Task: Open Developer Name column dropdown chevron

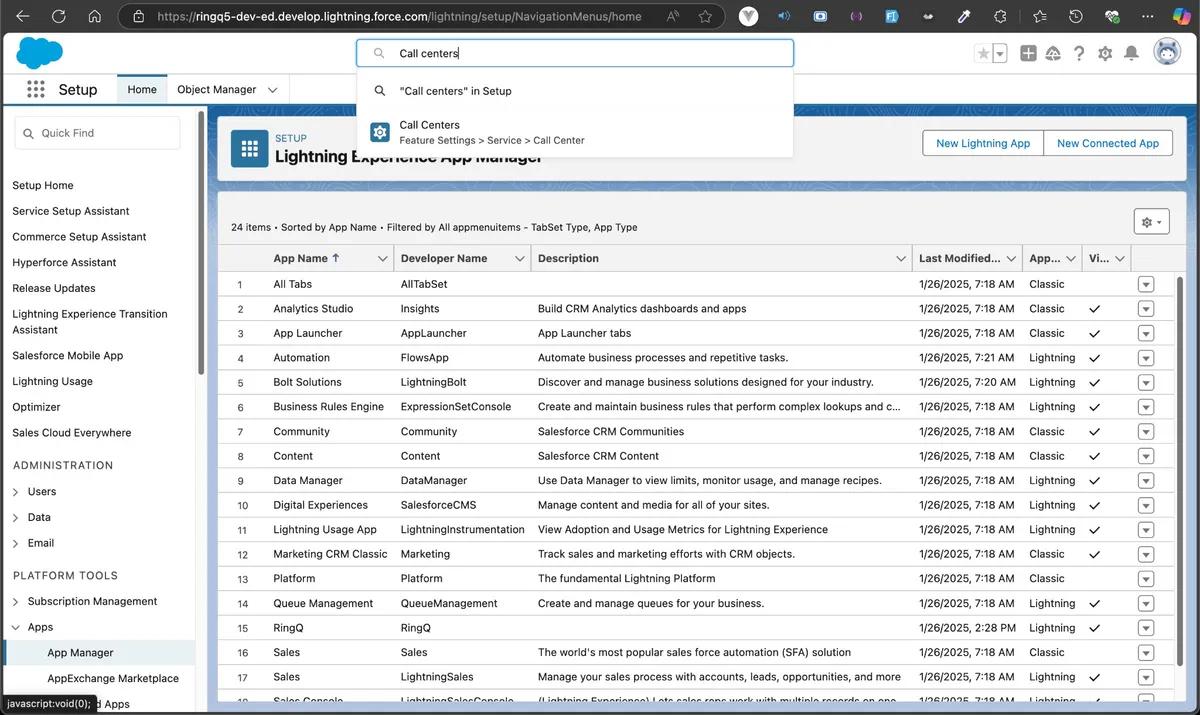Action: 520,259
